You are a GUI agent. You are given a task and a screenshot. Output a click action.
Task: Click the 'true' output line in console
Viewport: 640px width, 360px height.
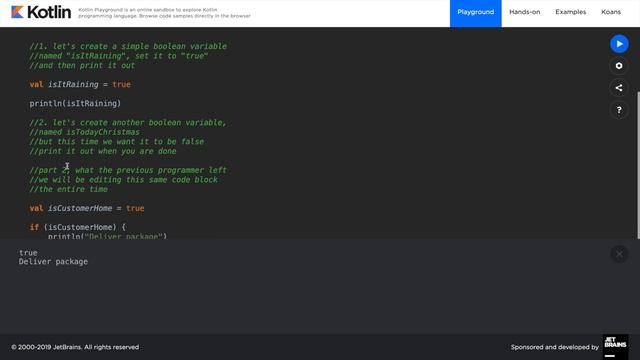(x=28, y=253)
